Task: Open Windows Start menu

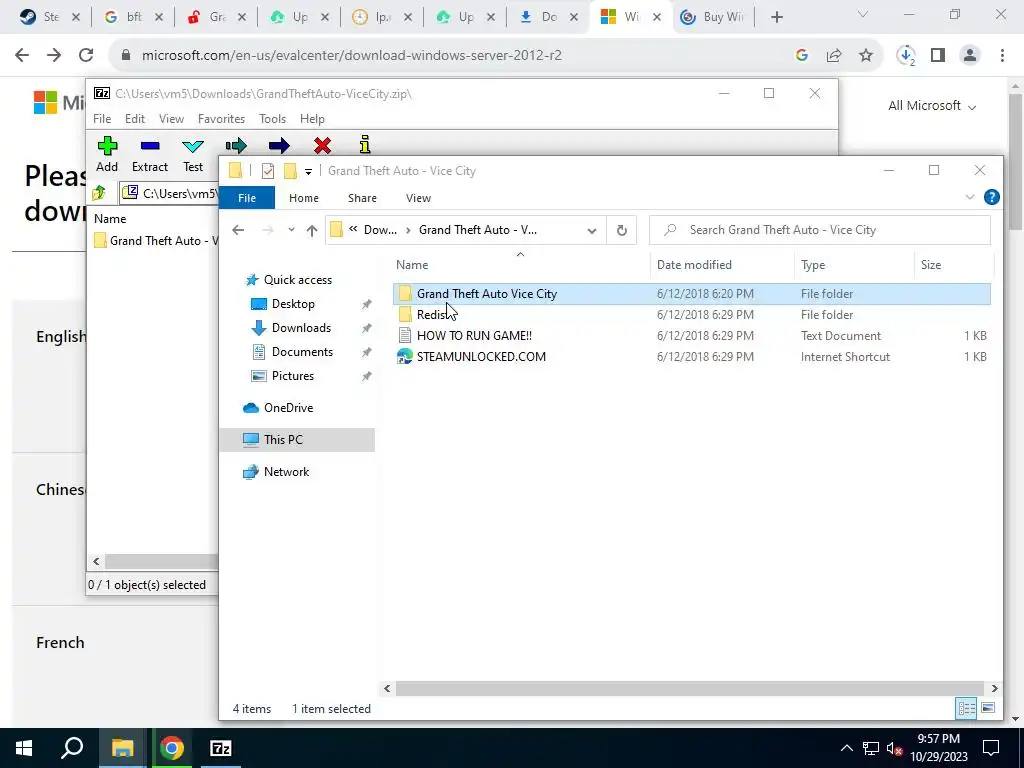Action: point(24,748)
